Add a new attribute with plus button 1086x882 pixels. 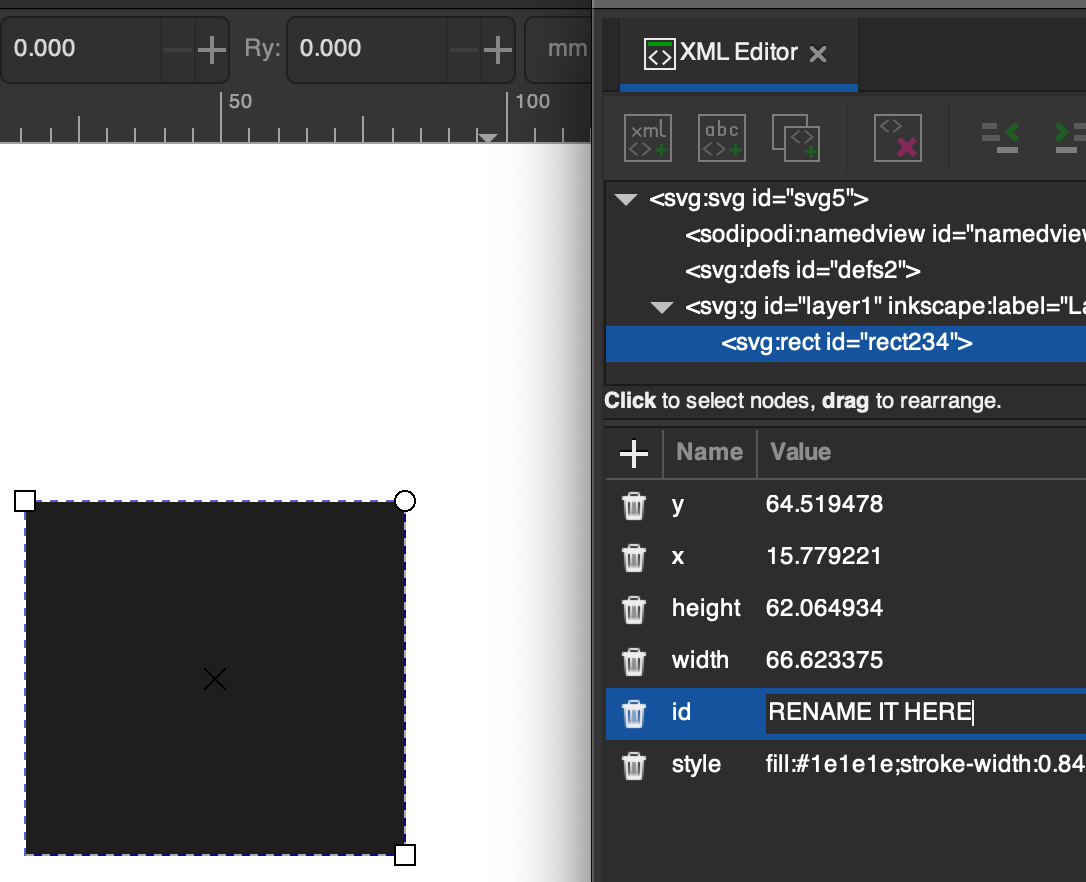point(634,454)
